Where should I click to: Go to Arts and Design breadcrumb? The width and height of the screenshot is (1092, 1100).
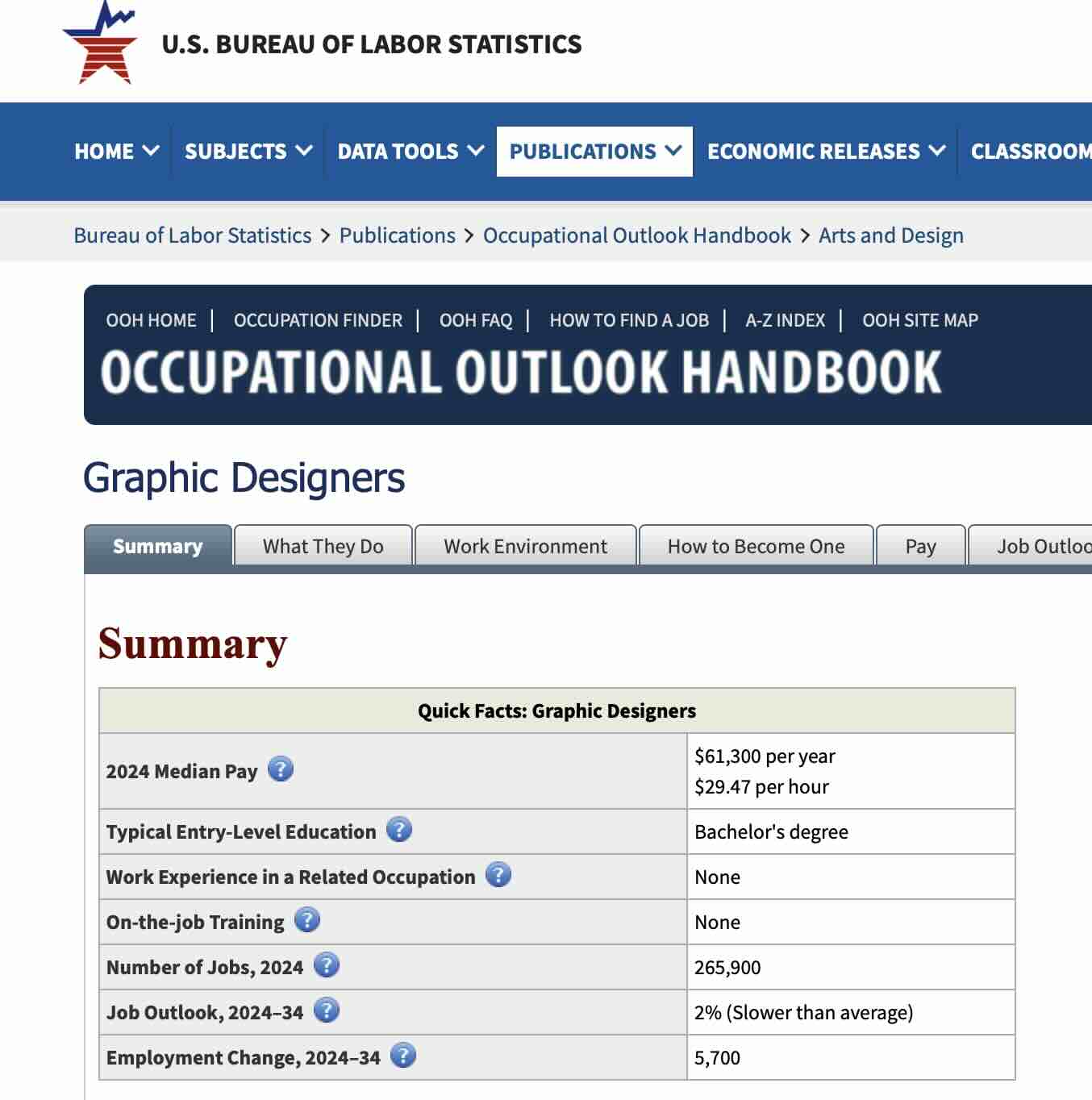coord(890,235)
